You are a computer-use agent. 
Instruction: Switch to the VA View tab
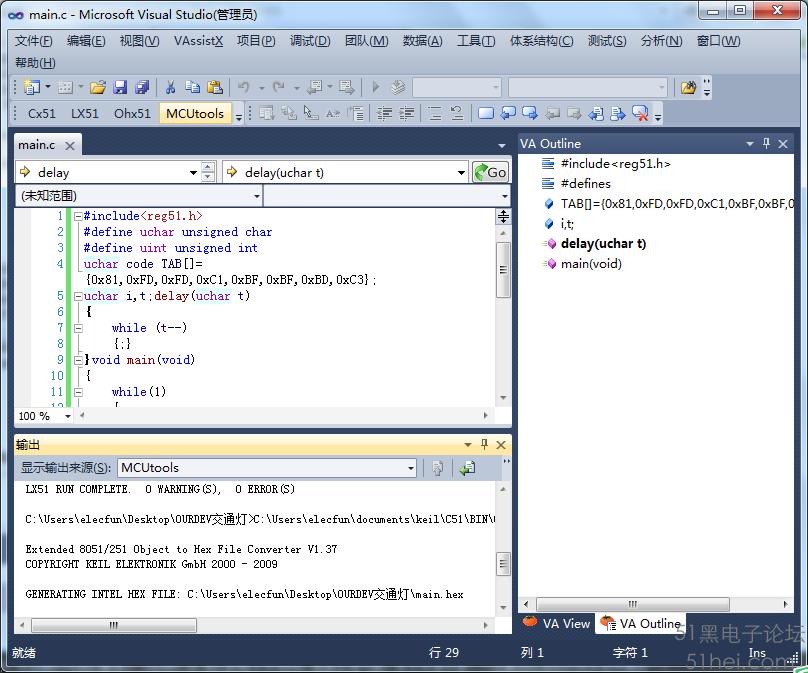click(x=558, y=624)
